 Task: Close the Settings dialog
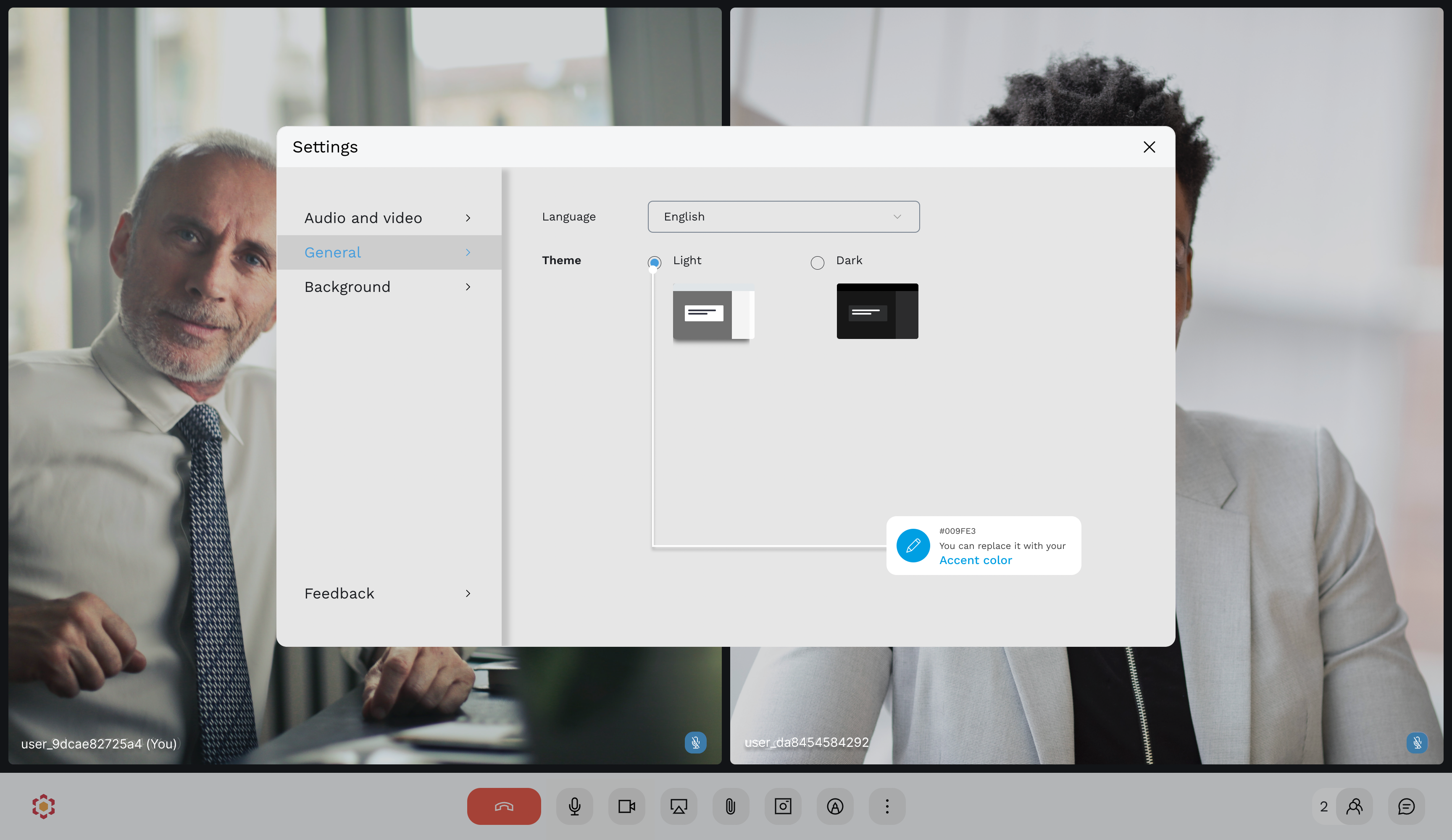(x=1149, y=147)
